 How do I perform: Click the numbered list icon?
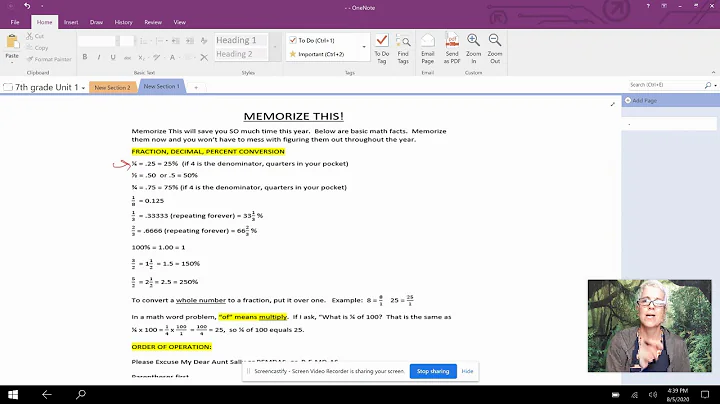[159, 41]
